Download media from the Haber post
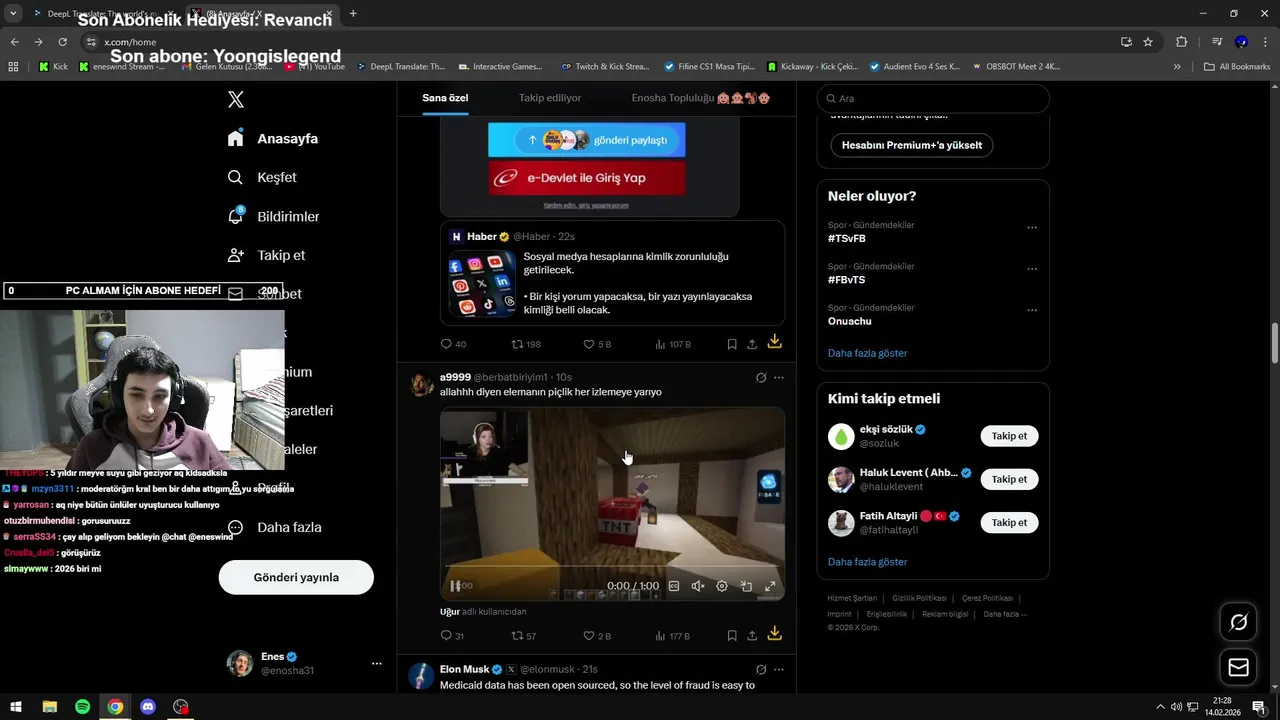 pos(774,342)
